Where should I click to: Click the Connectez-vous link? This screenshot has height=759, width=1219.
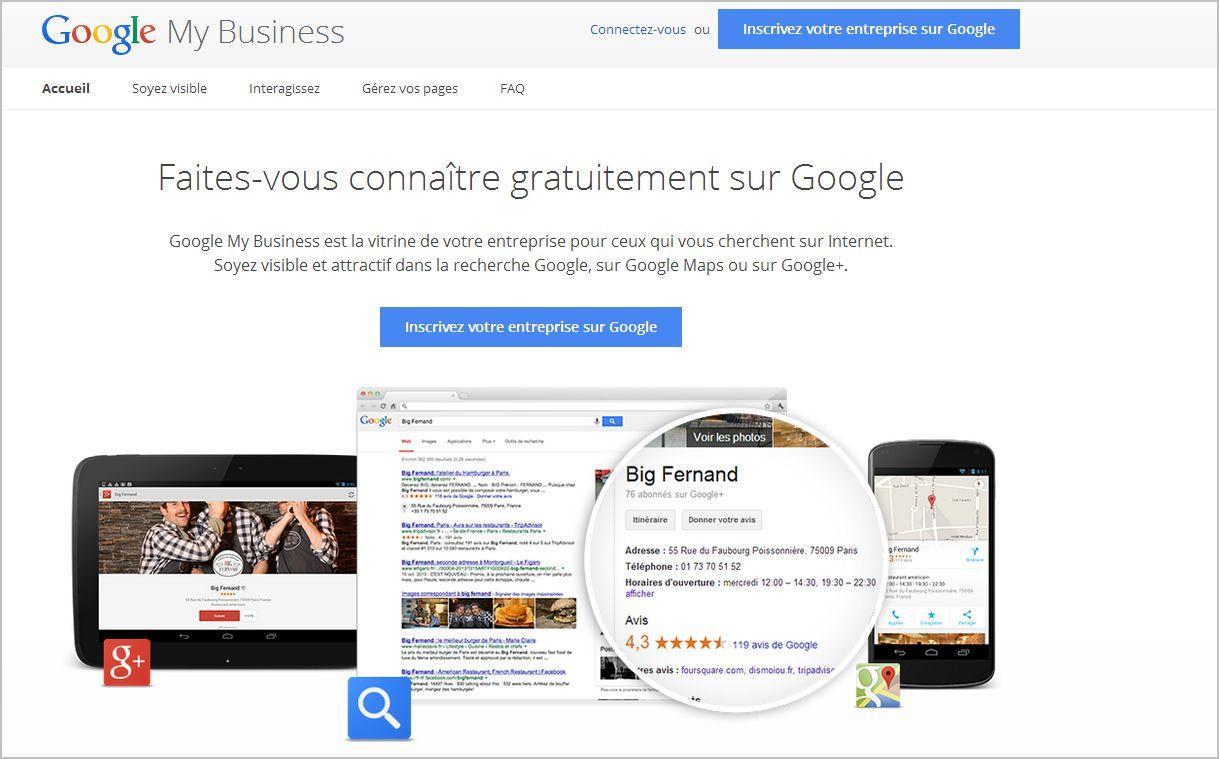tap(638, 29)
